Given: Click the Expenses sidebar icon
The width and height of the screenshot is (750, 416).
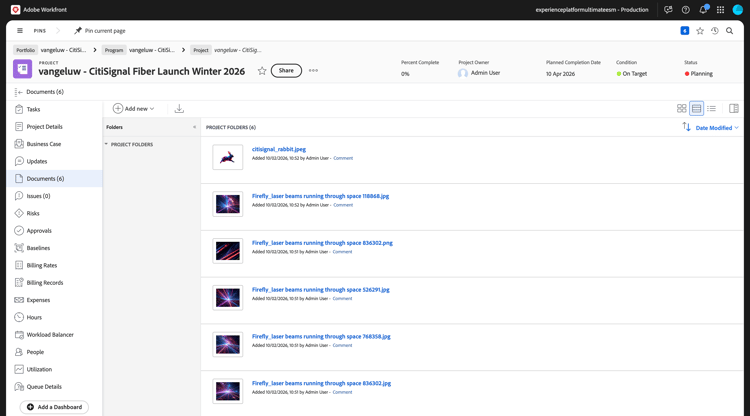Looking at the screenshot, I should pyautogui.click(x=19, y=300).
